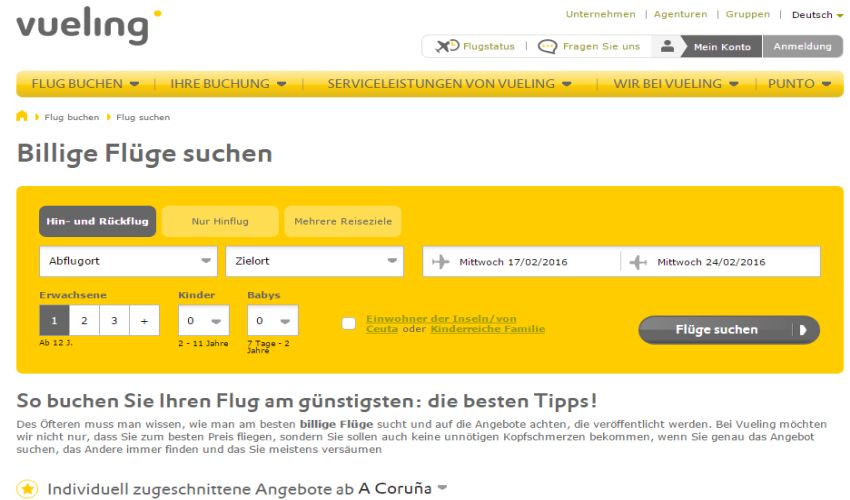The image size is (850, 500).
Task: Click the chat bubble icon
Action: click(x=547, y=47)
